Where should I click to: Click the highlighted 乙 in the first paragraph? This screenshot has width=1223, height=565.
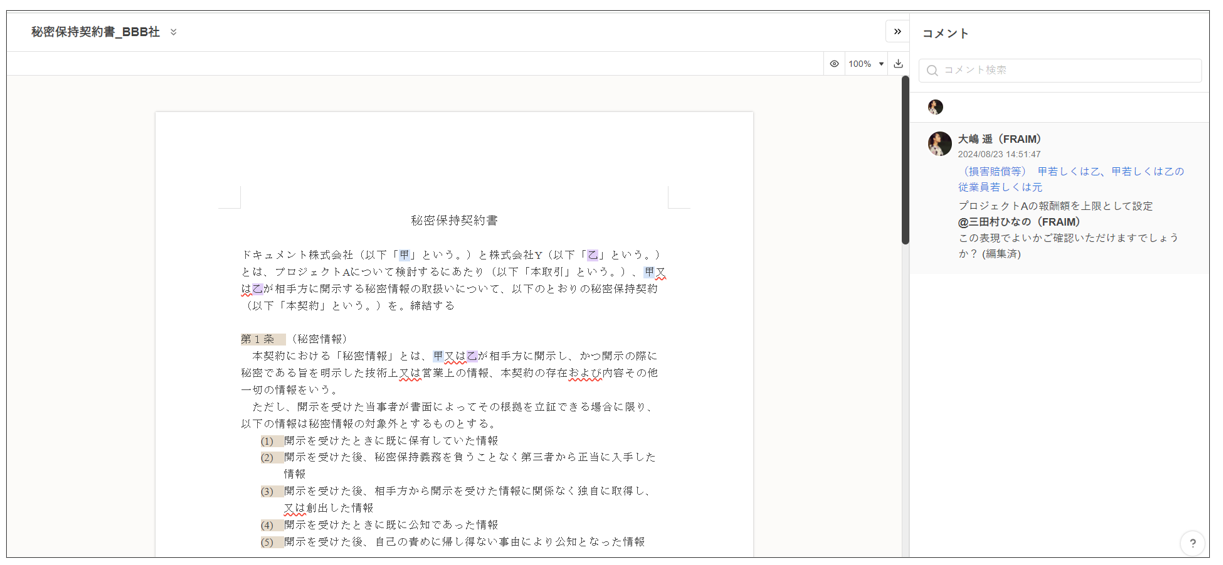[x=592, y=255]
